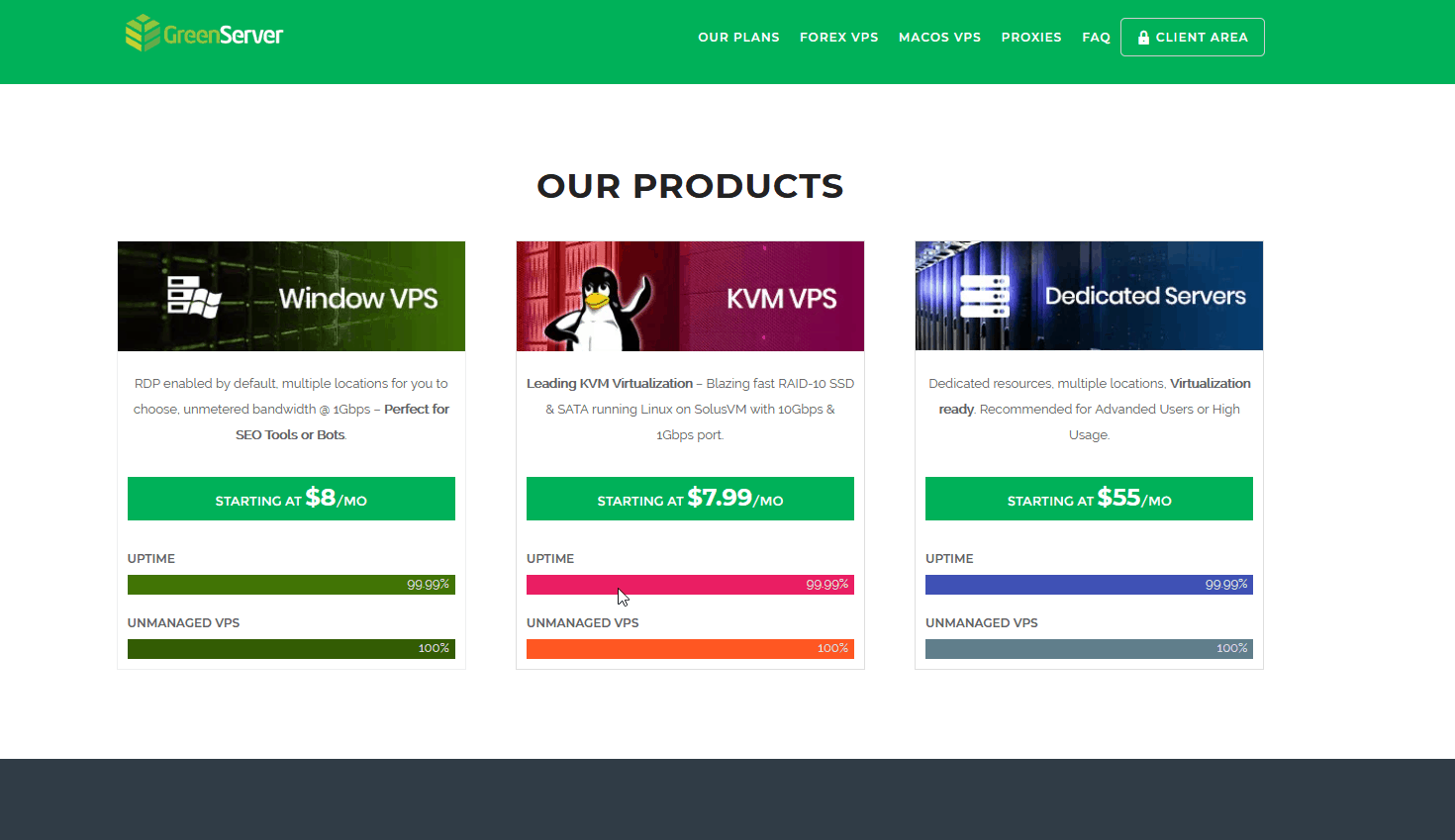Go to Forex VPS page
This screenshot has width=1455, height=840.
pos(838,38)
